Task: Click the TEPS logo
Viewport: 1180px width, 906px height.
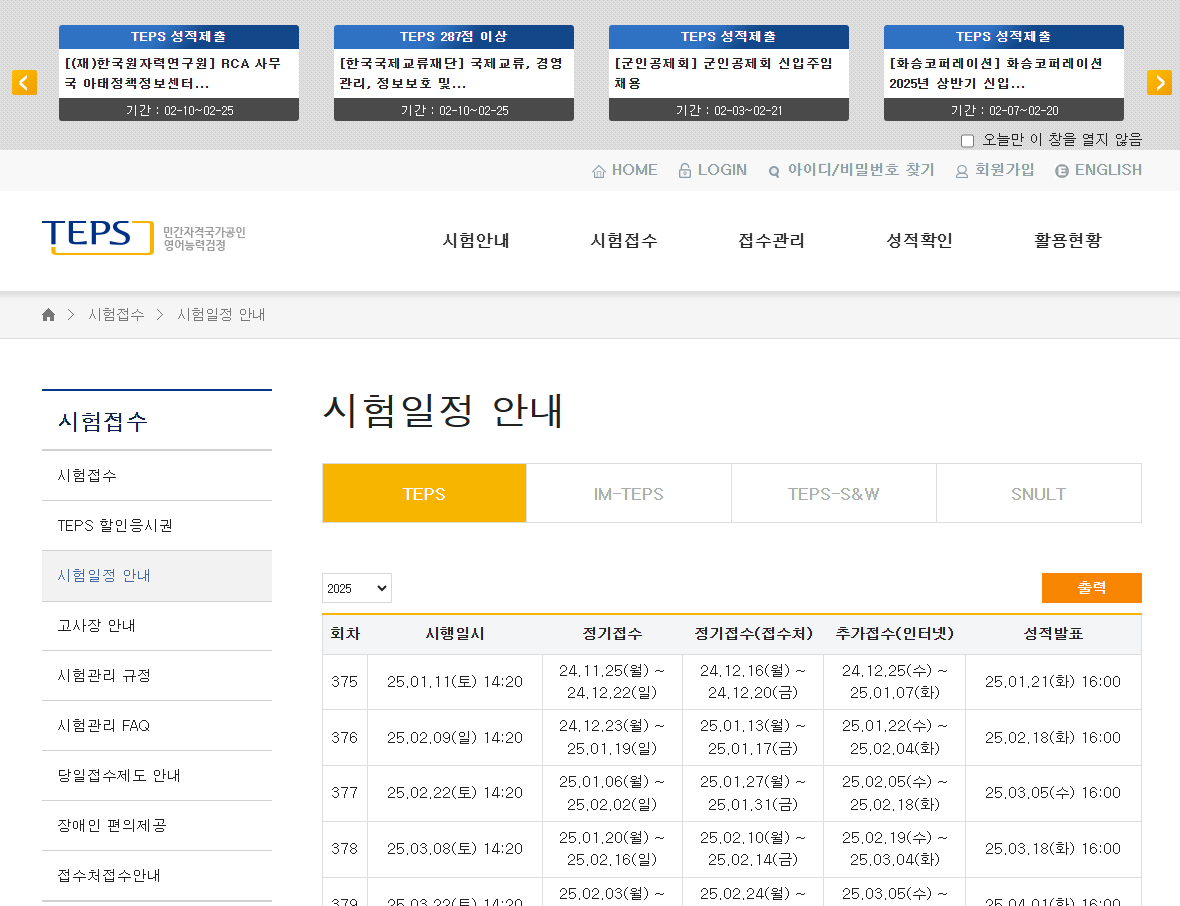Action: (x=98, y=237)
